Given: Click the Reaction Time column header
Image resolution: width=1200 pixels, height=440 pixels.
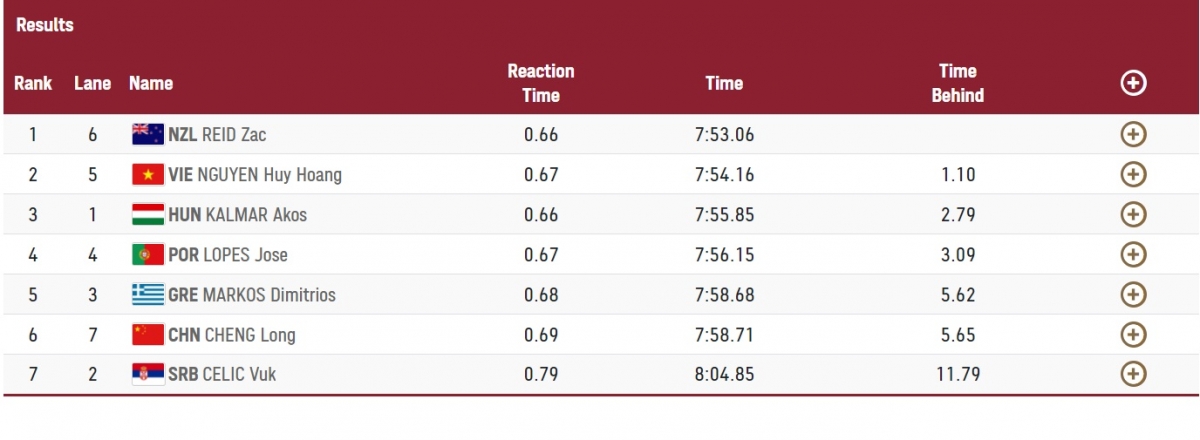Looking at the screenshot, I should [541, 84].
